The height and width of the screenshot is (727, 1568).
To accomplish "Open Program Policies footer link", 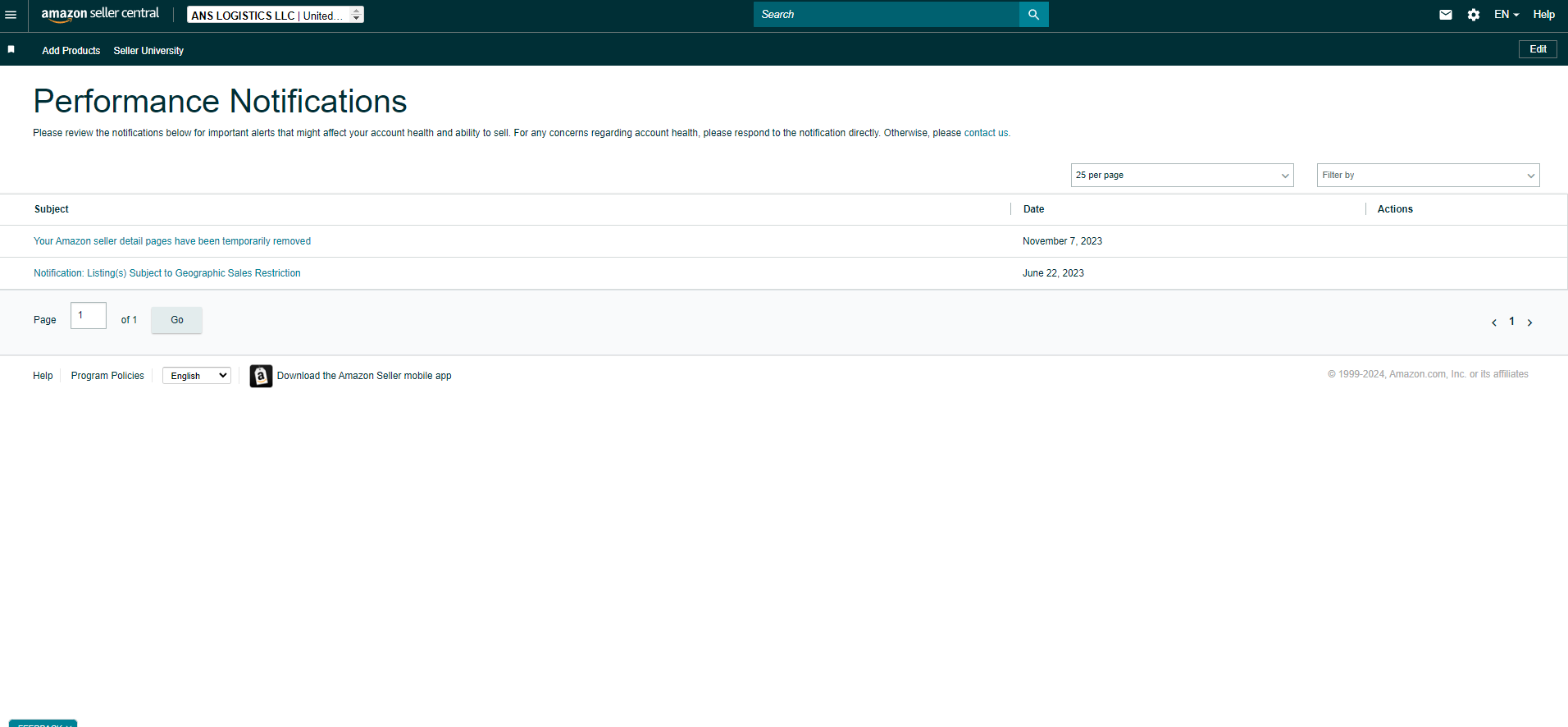I will click(x=107, y=376).
